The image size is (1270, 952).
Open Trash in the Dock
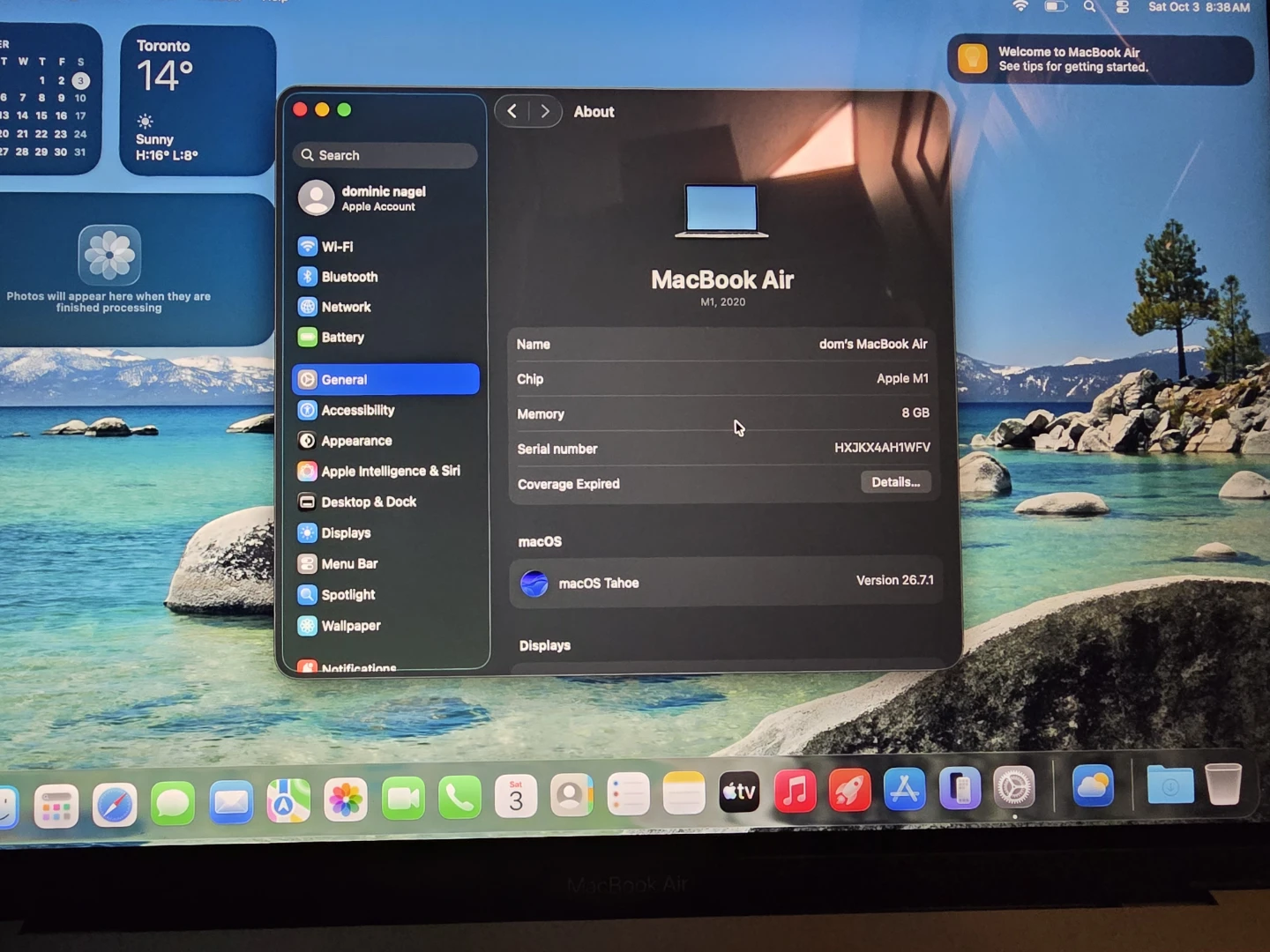coord(1223,783)
